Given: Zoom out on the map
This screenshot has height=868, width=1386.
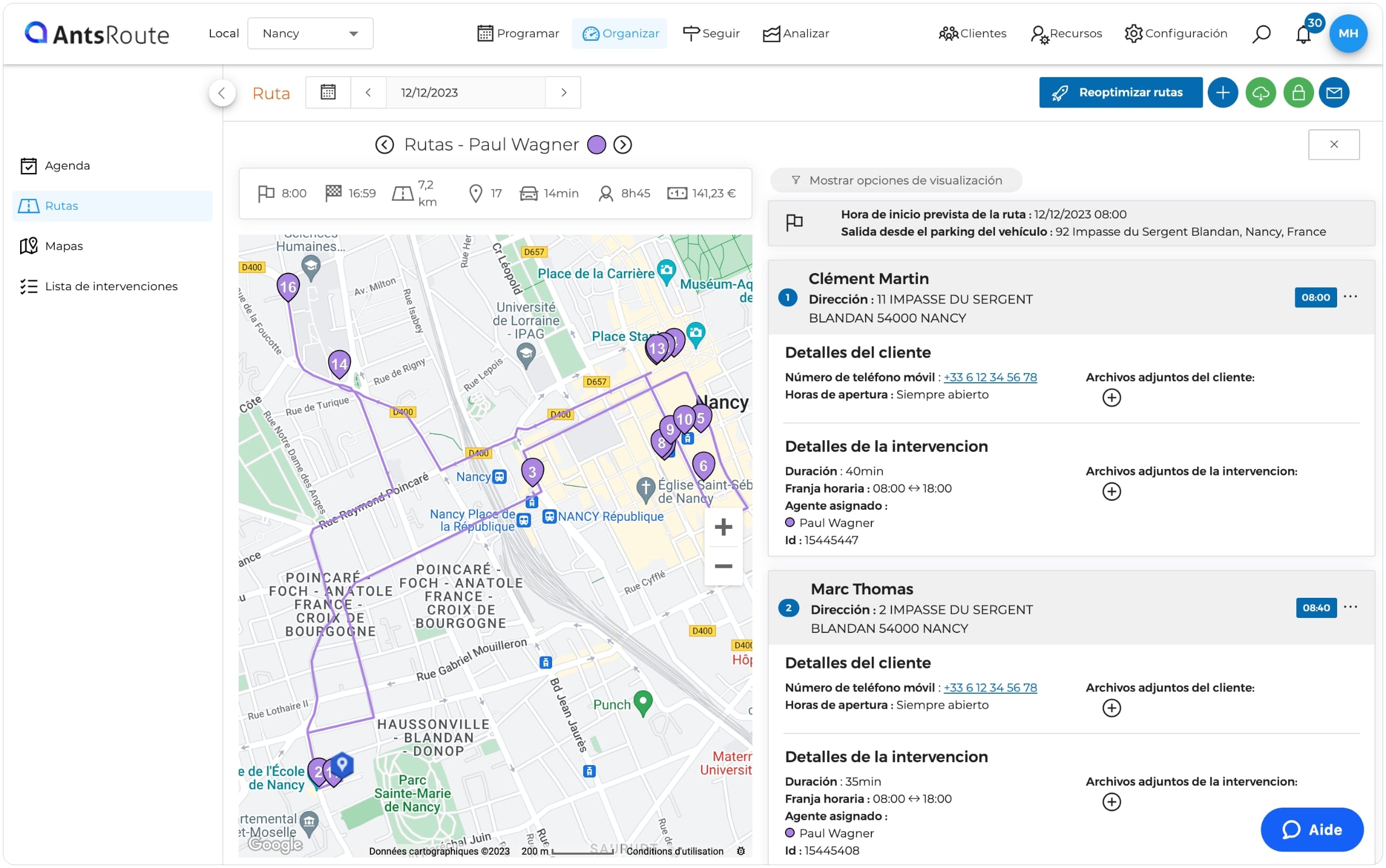Looking at the screenshot, I should coord(723,566).
